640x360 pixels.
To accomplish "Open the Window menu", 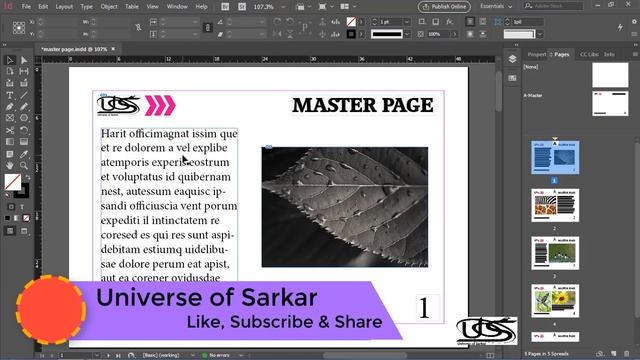I will pos(177,7).
